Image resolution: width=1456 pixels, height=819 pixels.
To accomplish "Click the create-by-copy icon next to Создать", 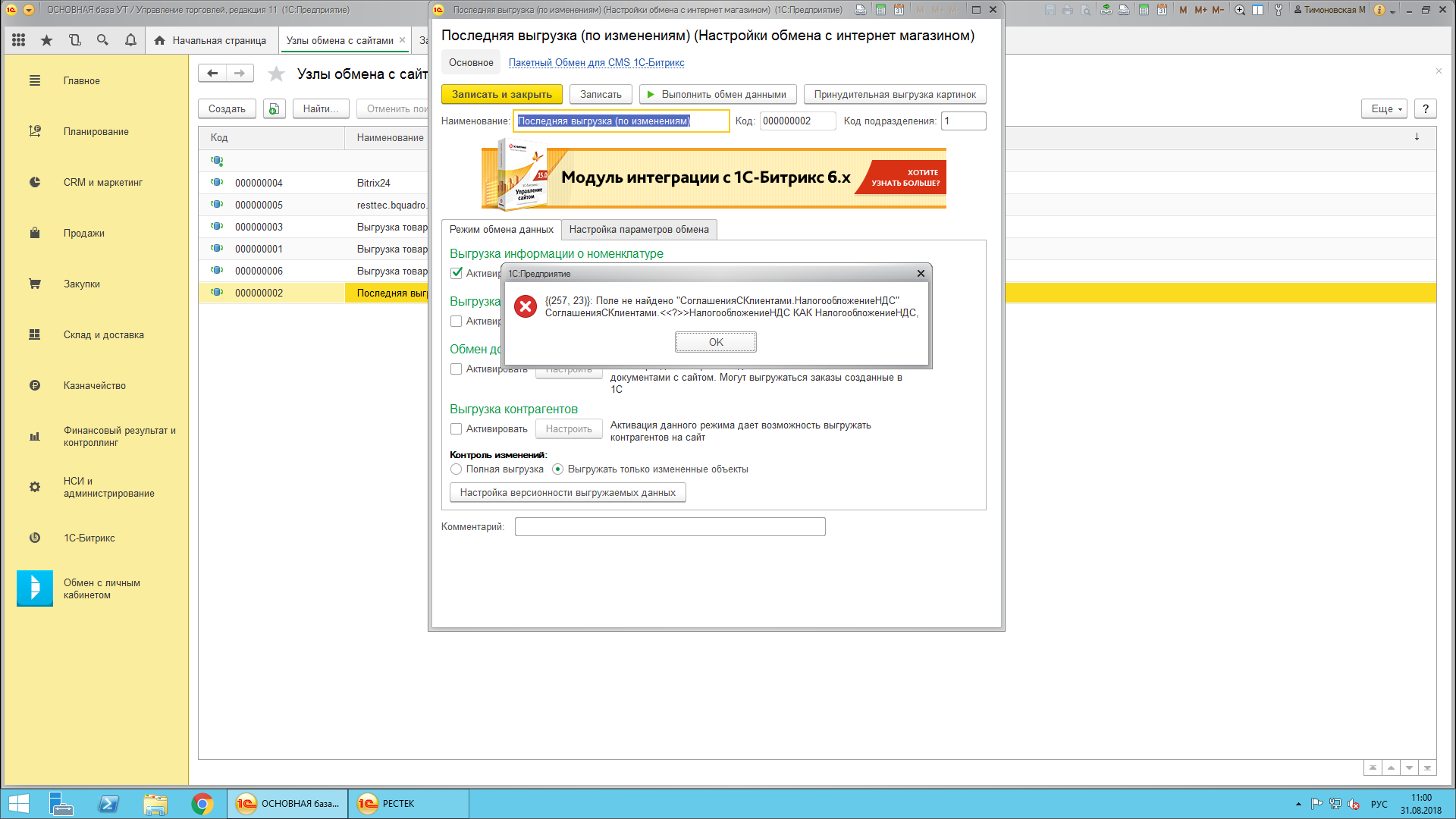I will 274,109.
